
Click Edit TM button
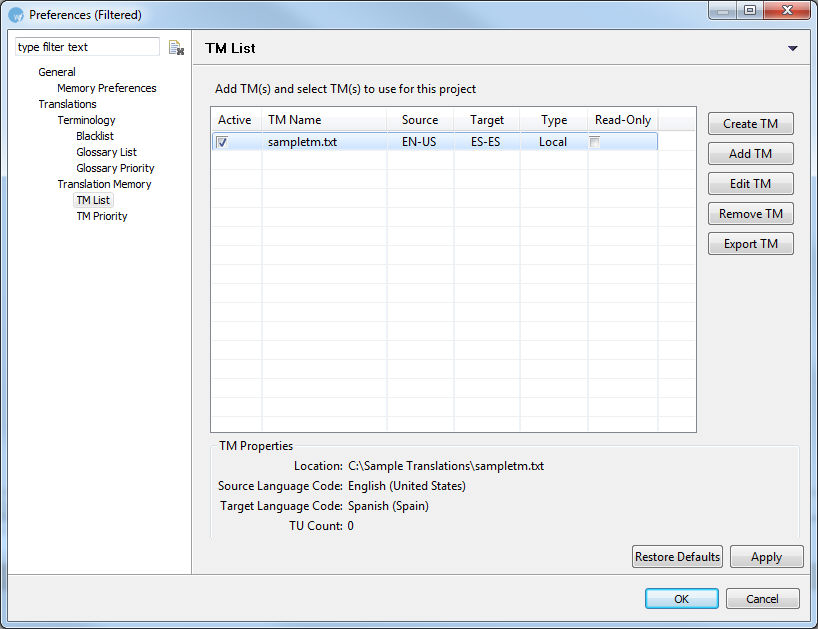(x=750, y=184)
